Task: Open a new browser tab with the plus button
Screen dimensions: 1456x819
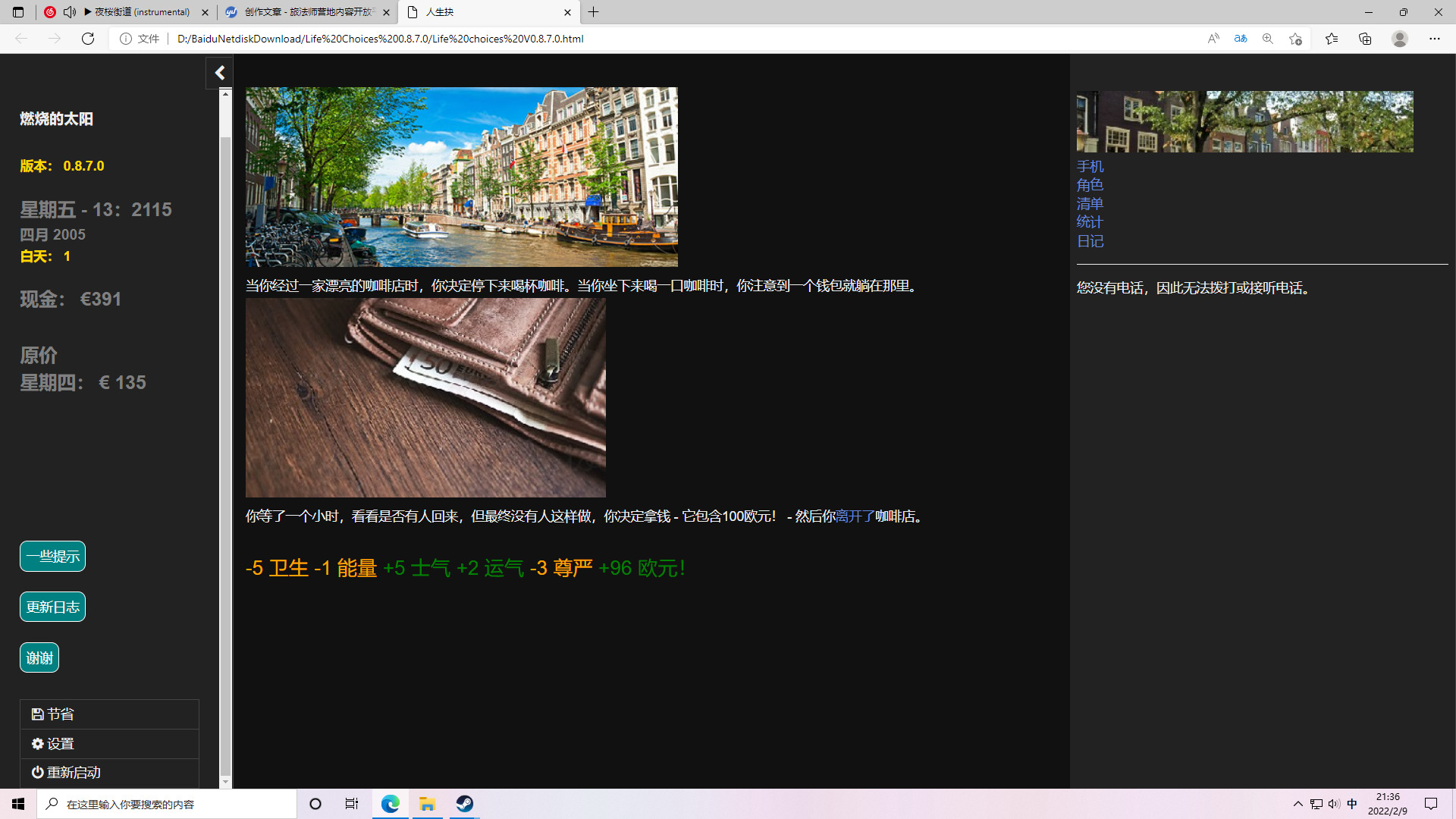Action: pyautogui.click(x=594, y=12)
